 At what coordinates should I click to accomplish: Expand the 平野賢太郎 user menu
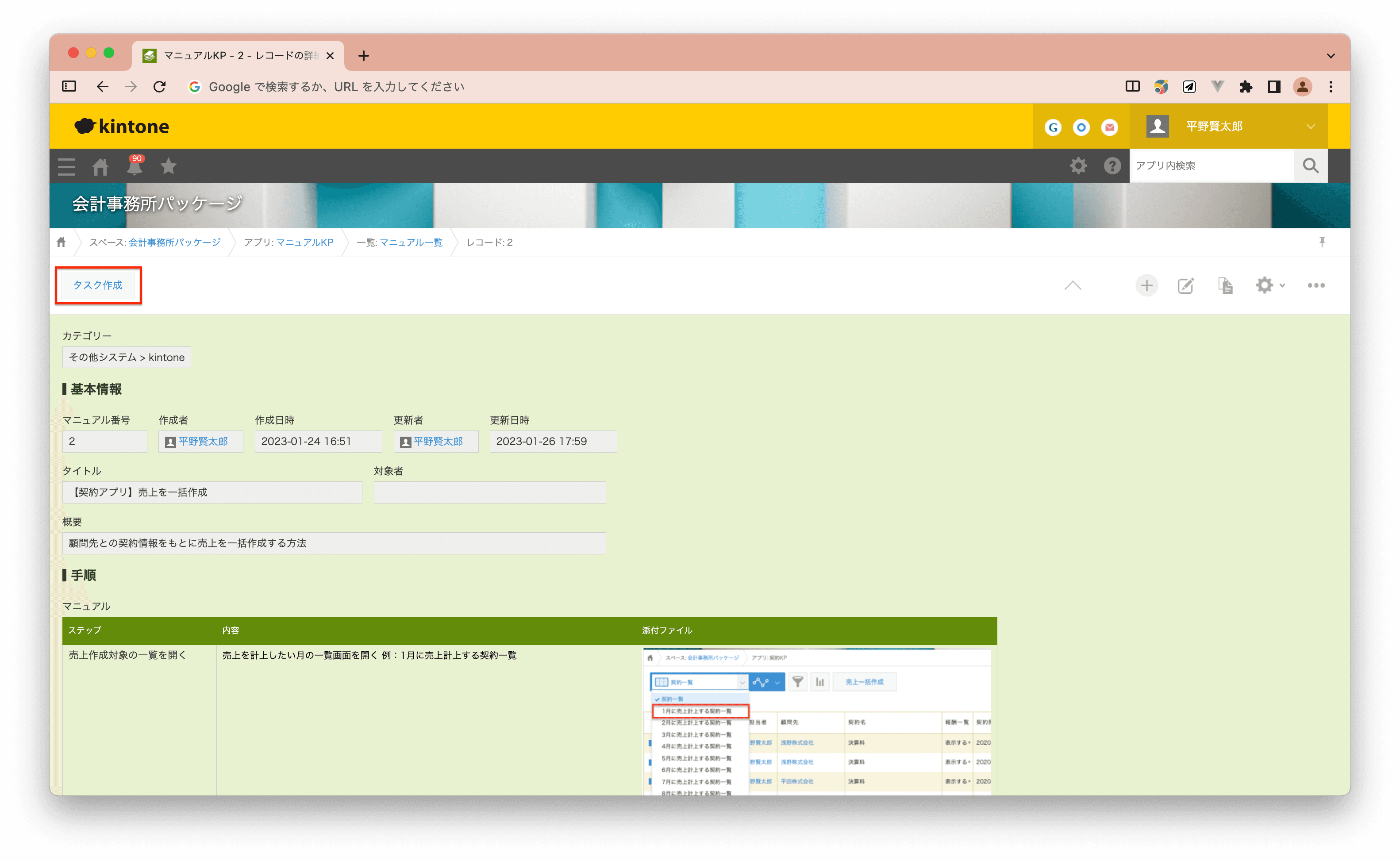[x=1228, y=127]
